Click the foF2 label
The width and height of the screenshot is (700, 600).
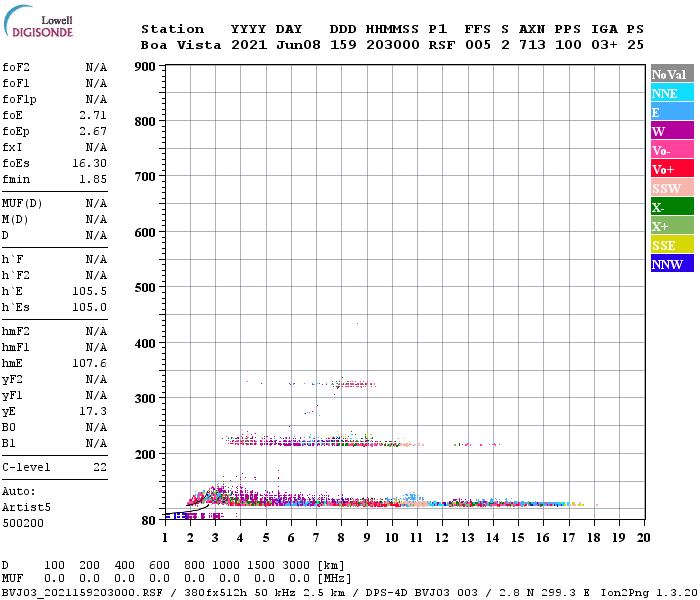click(x=16, y=67)
